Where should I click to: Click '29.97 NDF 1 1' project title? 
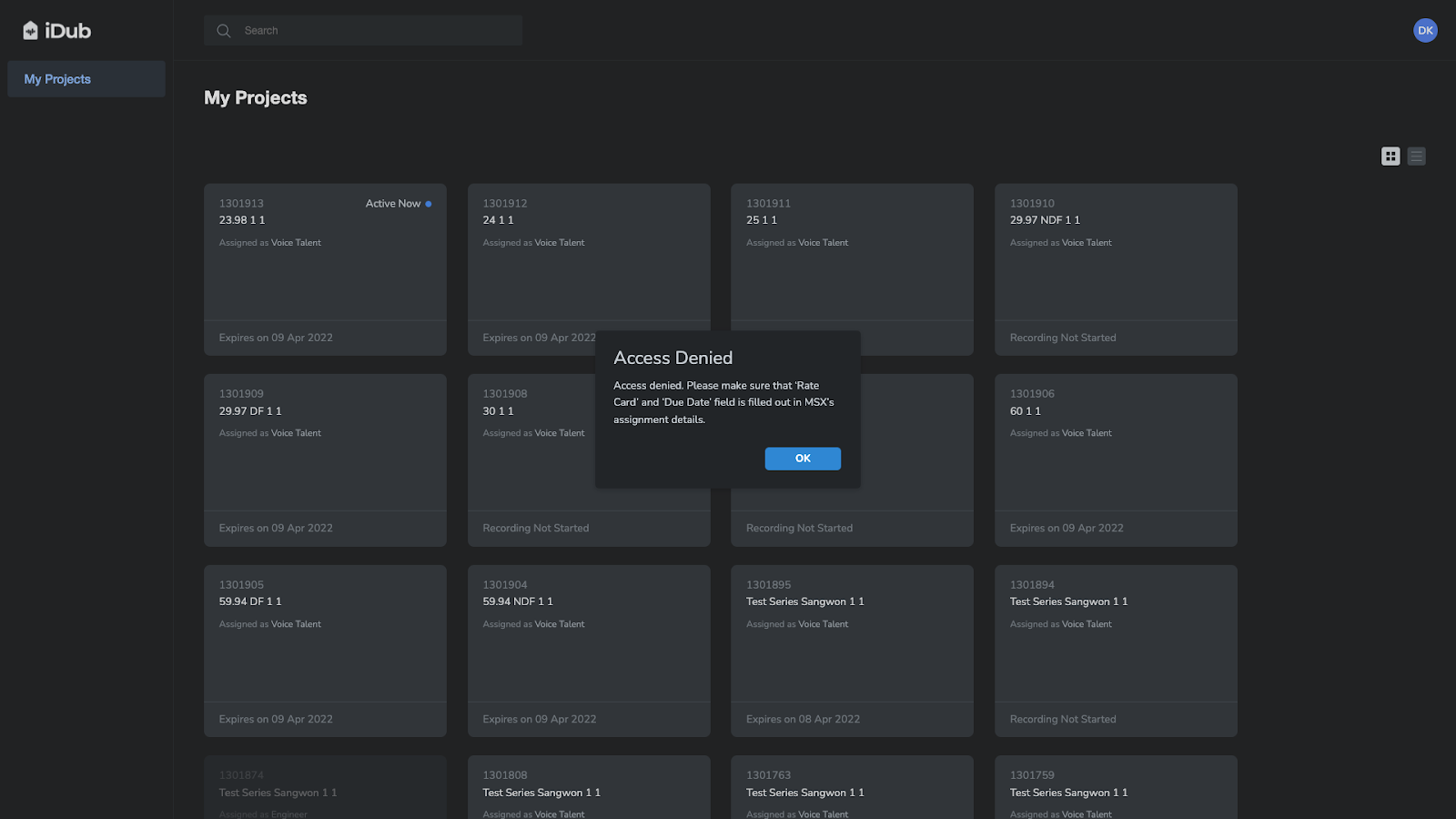coord(1045,220)
